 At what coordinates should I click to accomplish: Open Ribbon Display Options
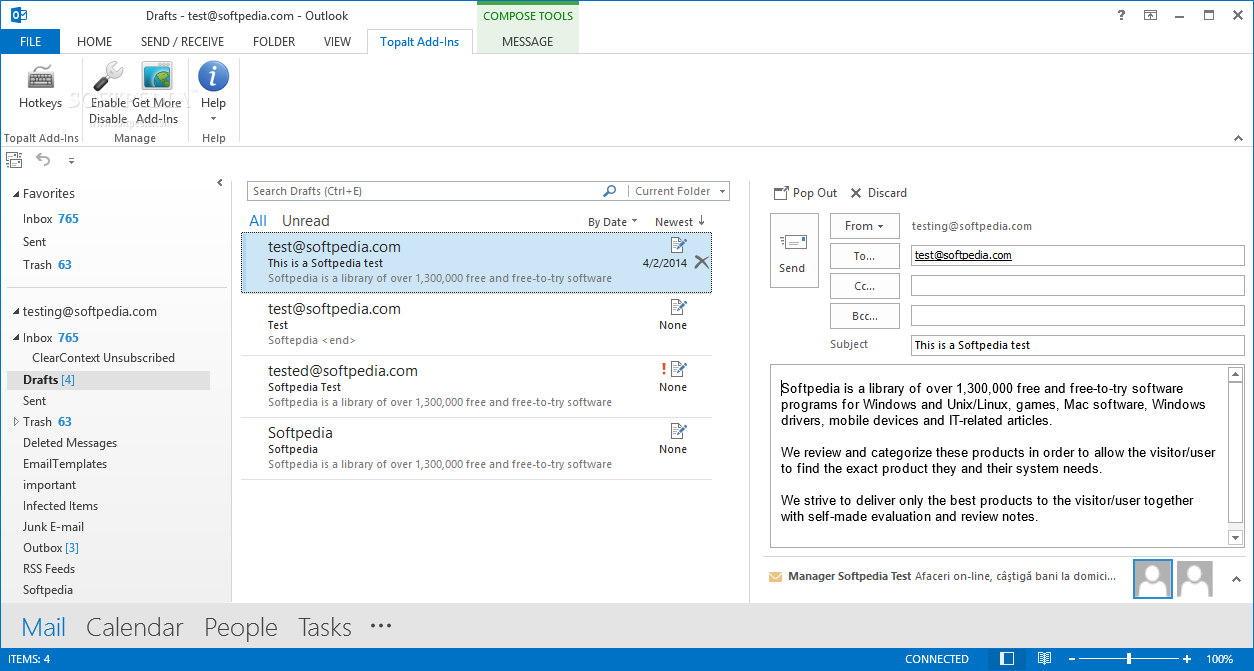pos(1151,15)
